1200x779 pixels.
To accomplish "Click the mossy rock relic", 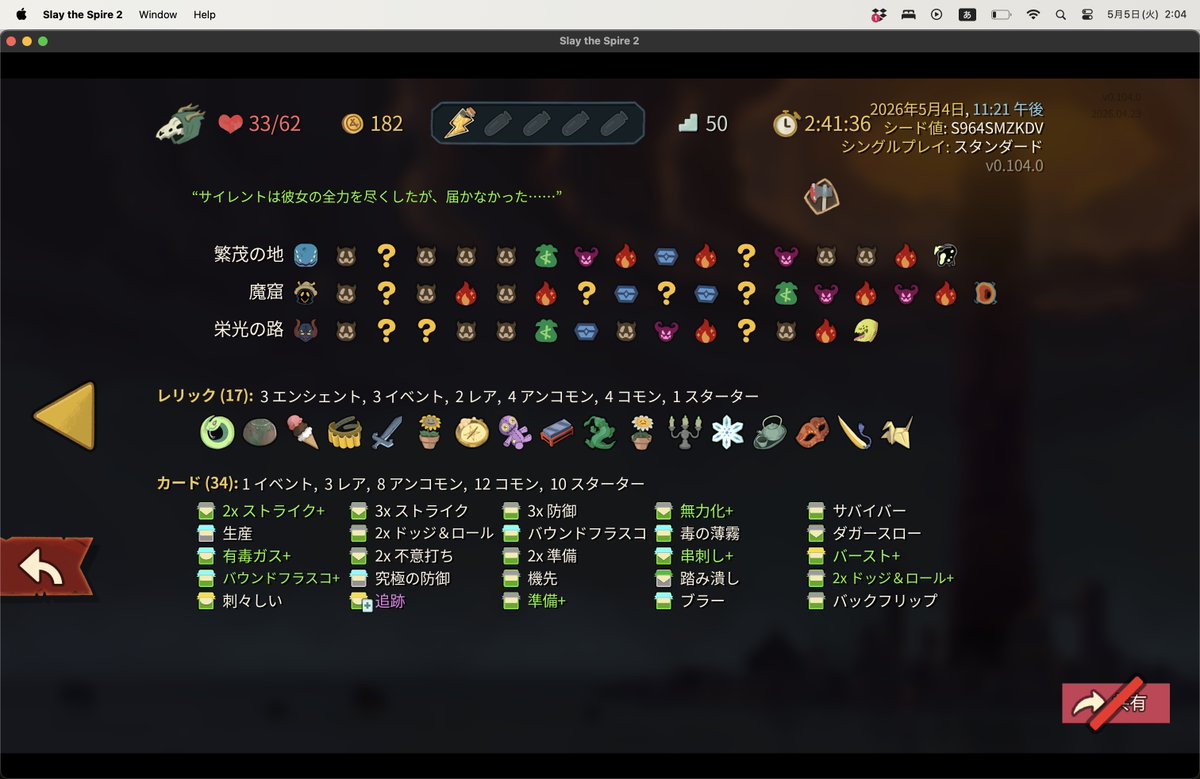I will pos(259,432).
